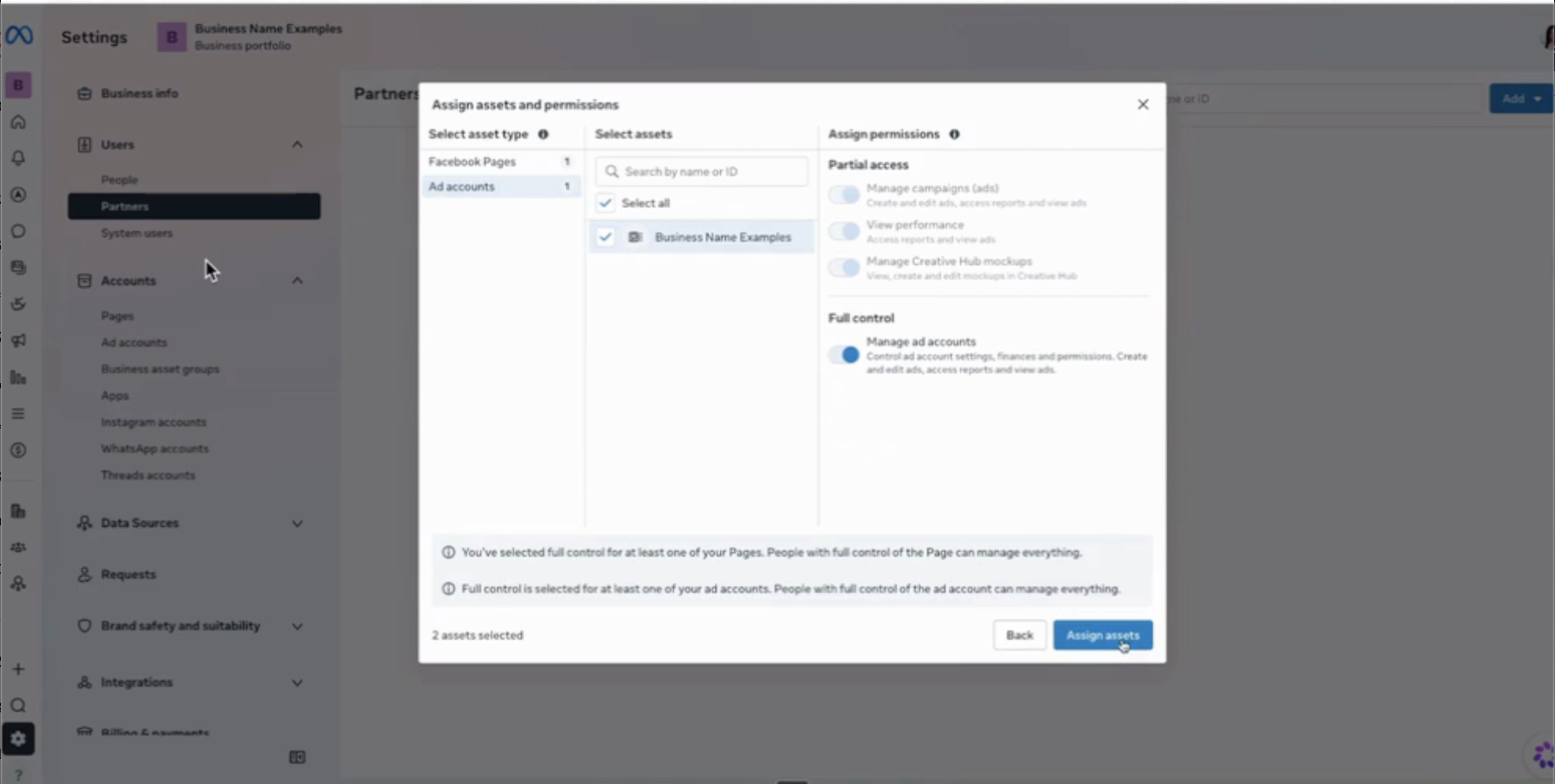Click the speech bubble icon in rail
The width and height of the screenshot is (1555, 784).
coord(18,231)
